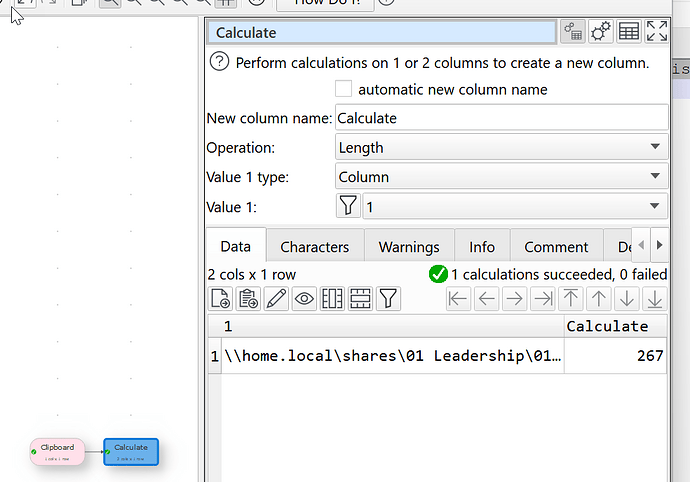Toggle the eye icon in data toolbar
Viewport: 690px width, 482px height.
(304, 298)
